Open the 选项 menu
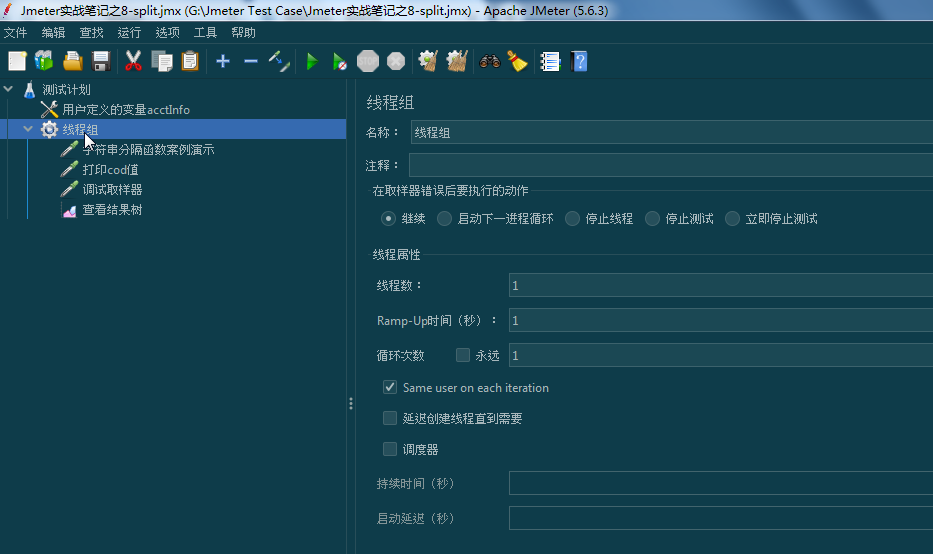 tap(167, 33)
